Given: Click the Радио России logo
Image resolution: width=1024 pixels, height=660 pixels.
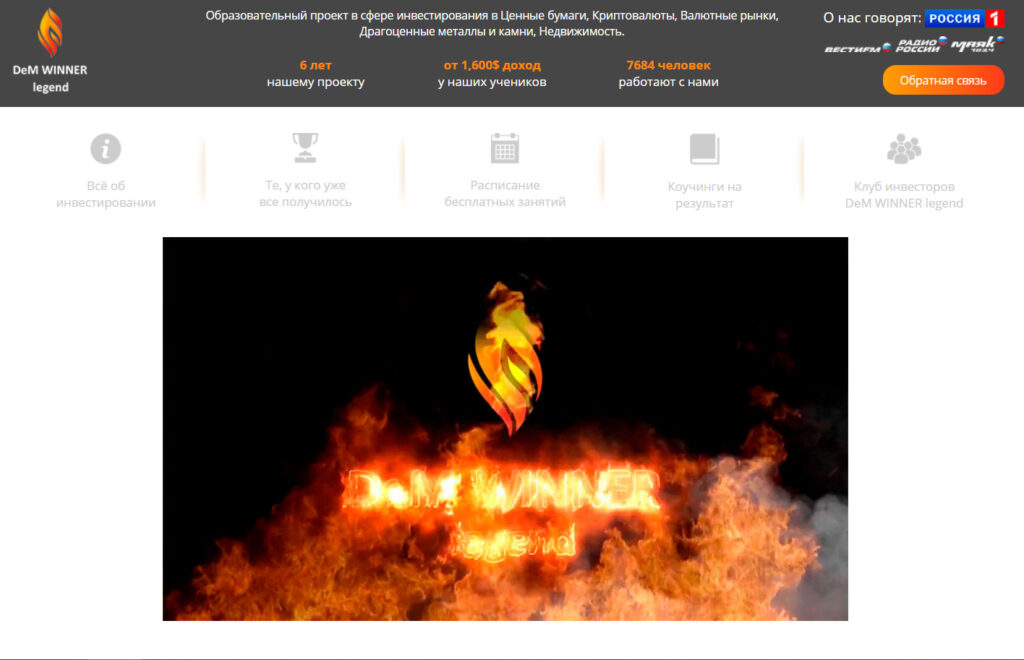Looking at the screenshot, I should tap(920, 46).
